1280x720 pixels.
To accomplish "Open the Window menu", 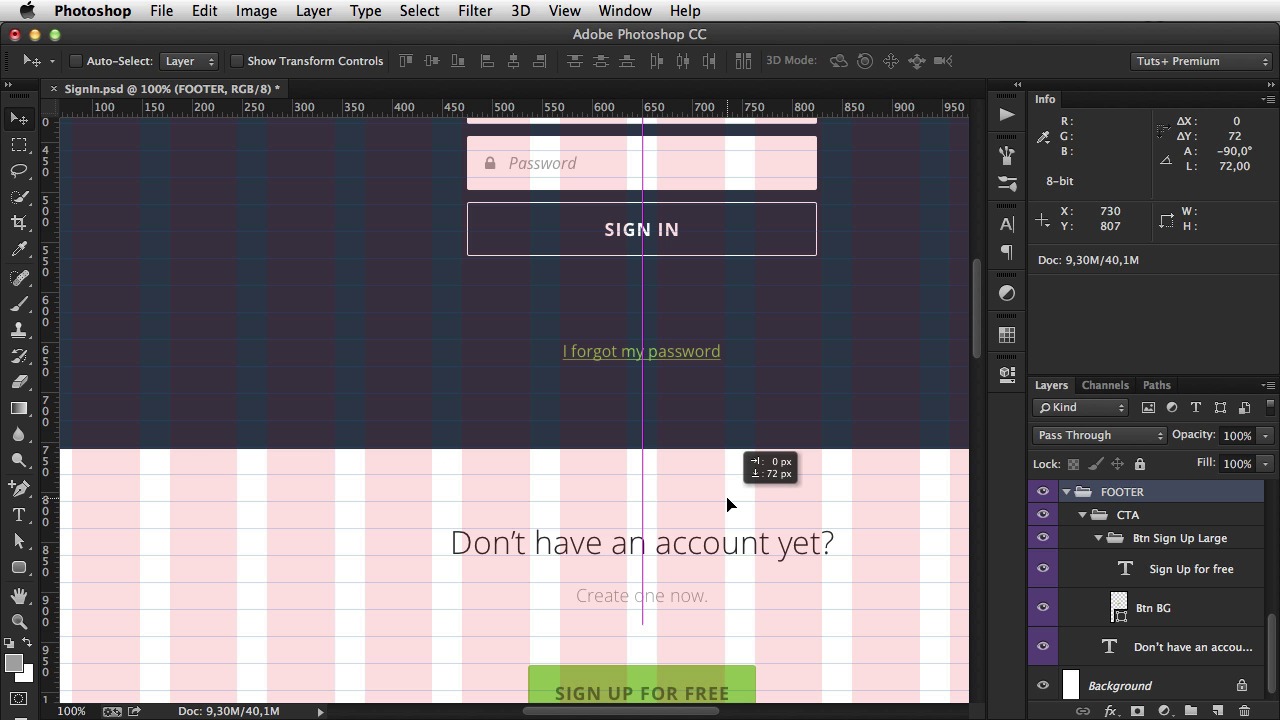I will click(625, 11).
